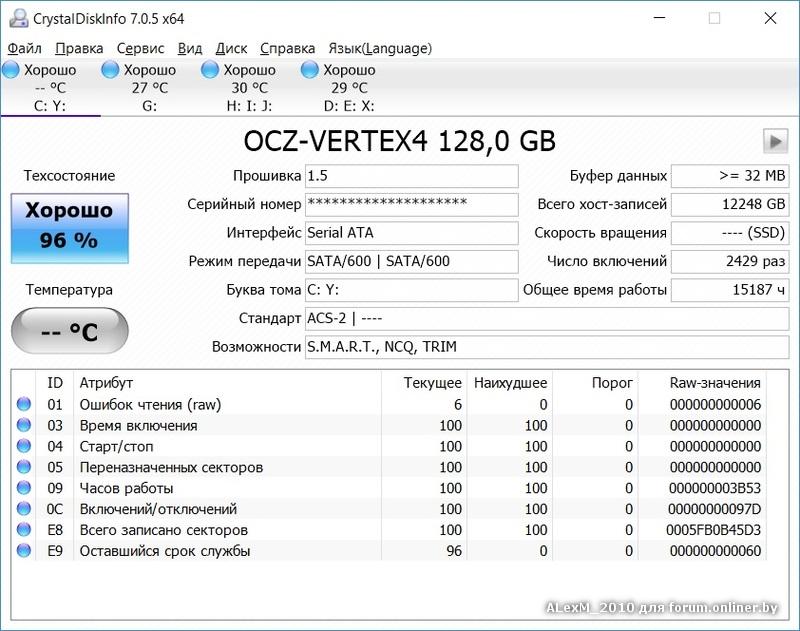Minimize the CrystalDiskInfo window
Image resolution: width=800 pixels, height=631 pixels.
(660, 18)
